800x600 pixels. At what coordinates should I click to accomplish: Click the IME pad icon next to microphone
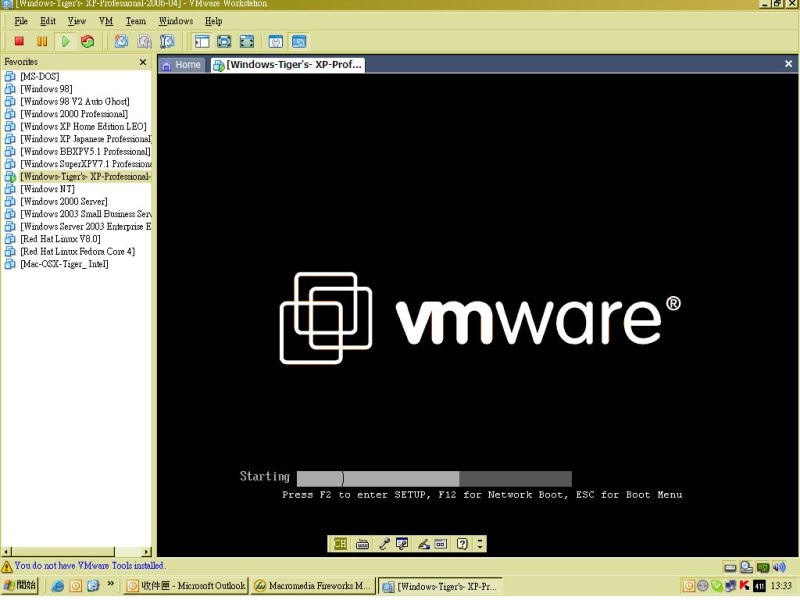click(x=402, y=544)
